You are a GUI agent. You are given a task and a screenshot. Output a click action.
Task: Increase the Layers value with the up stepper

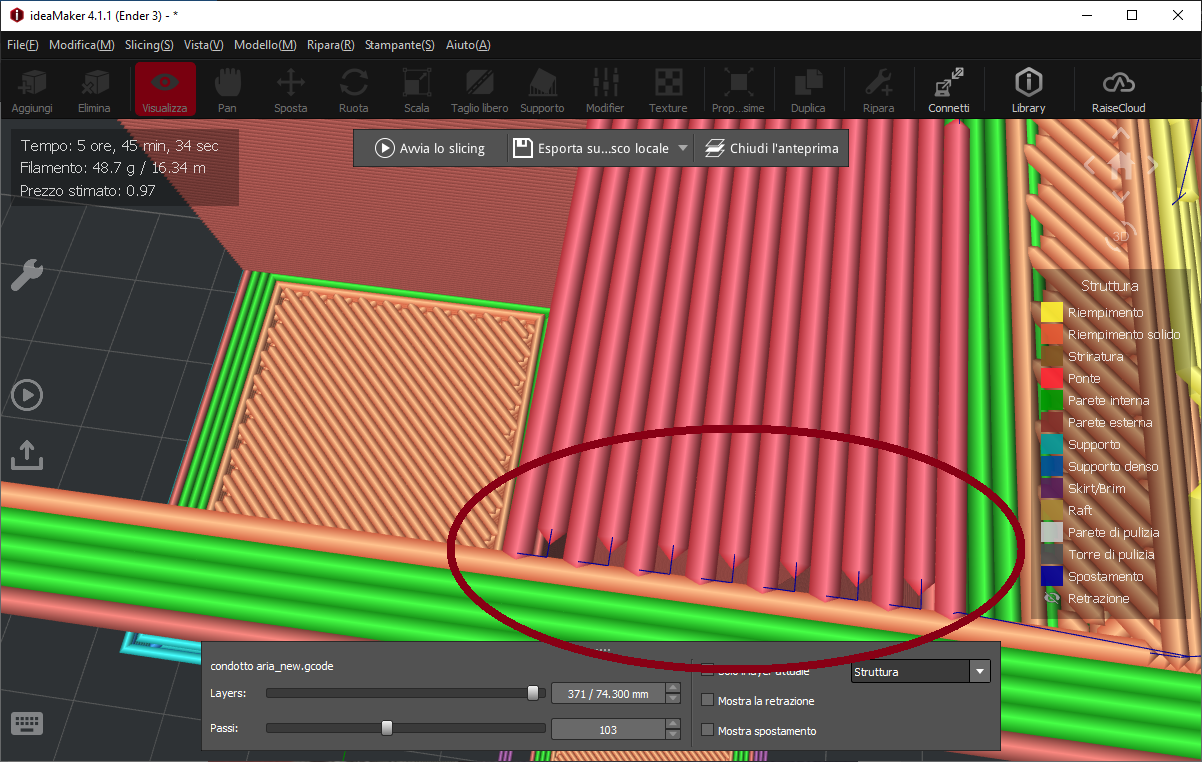pos(673,687)
